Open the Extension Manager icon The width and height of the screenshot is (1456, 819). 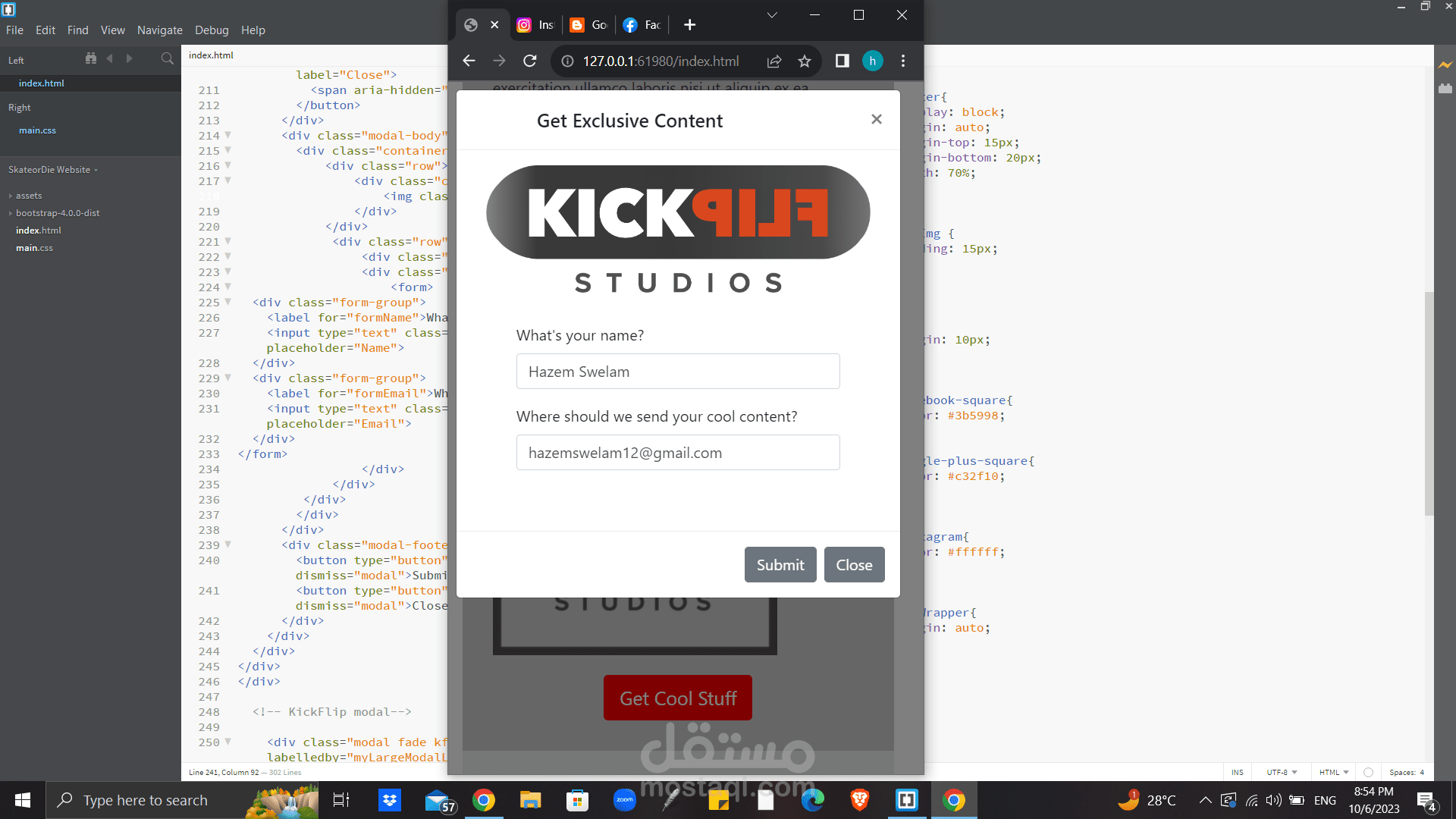(1445, 89)
